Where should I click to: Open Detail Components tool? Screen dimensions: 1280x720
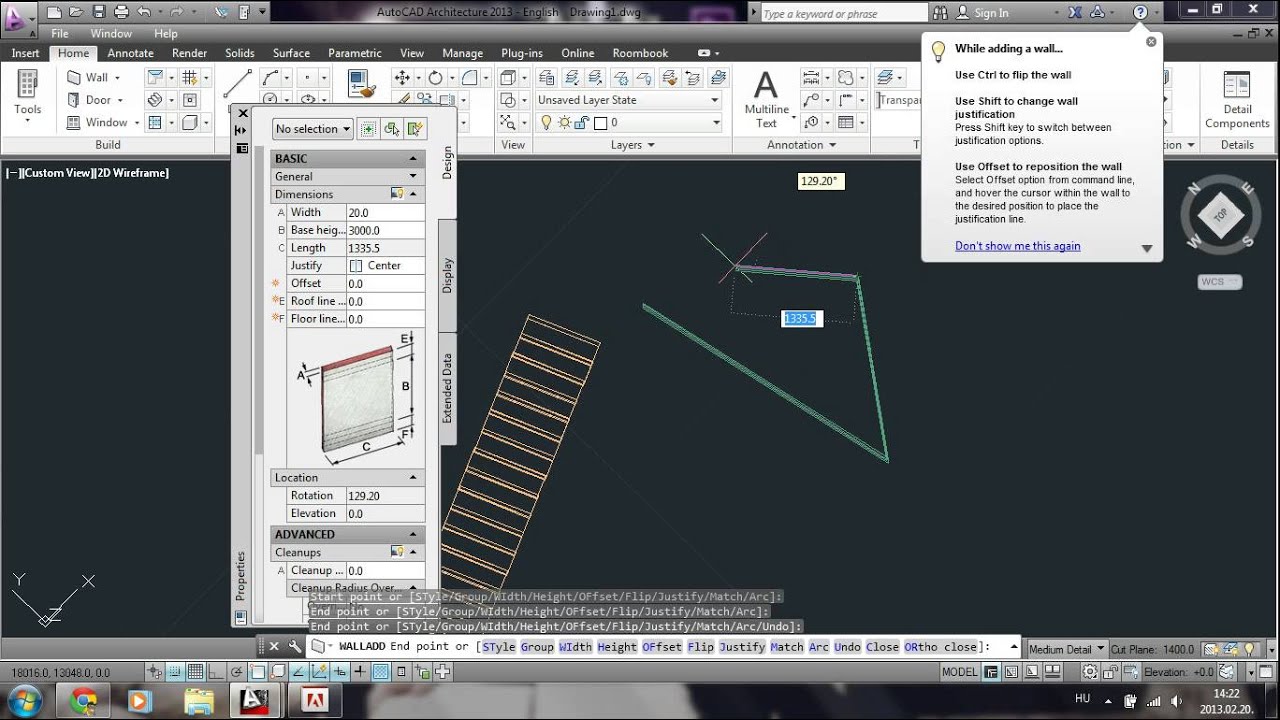[1237, 100]
